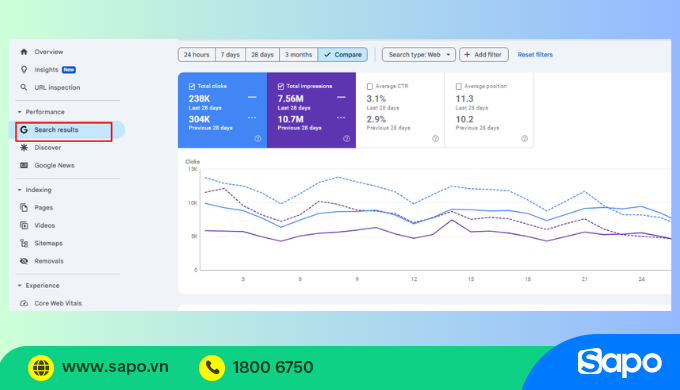Click help icon on Total impressions card

(x=347, y=139)
